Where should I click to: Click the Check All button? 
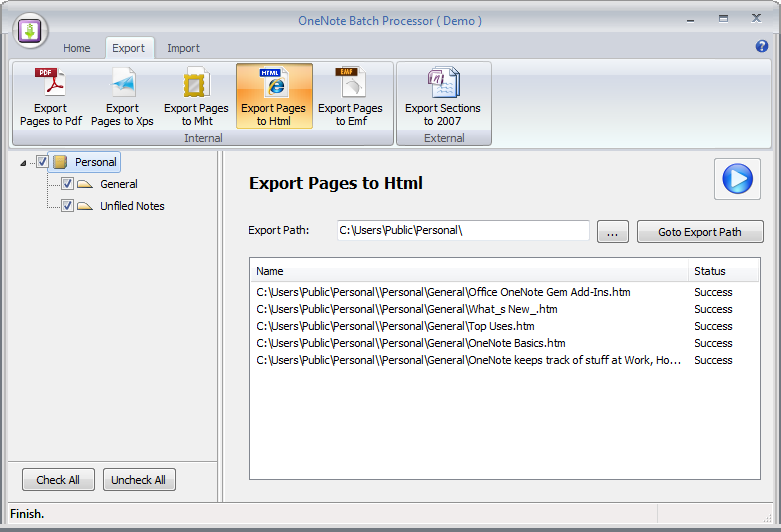[x=58, y=480]
